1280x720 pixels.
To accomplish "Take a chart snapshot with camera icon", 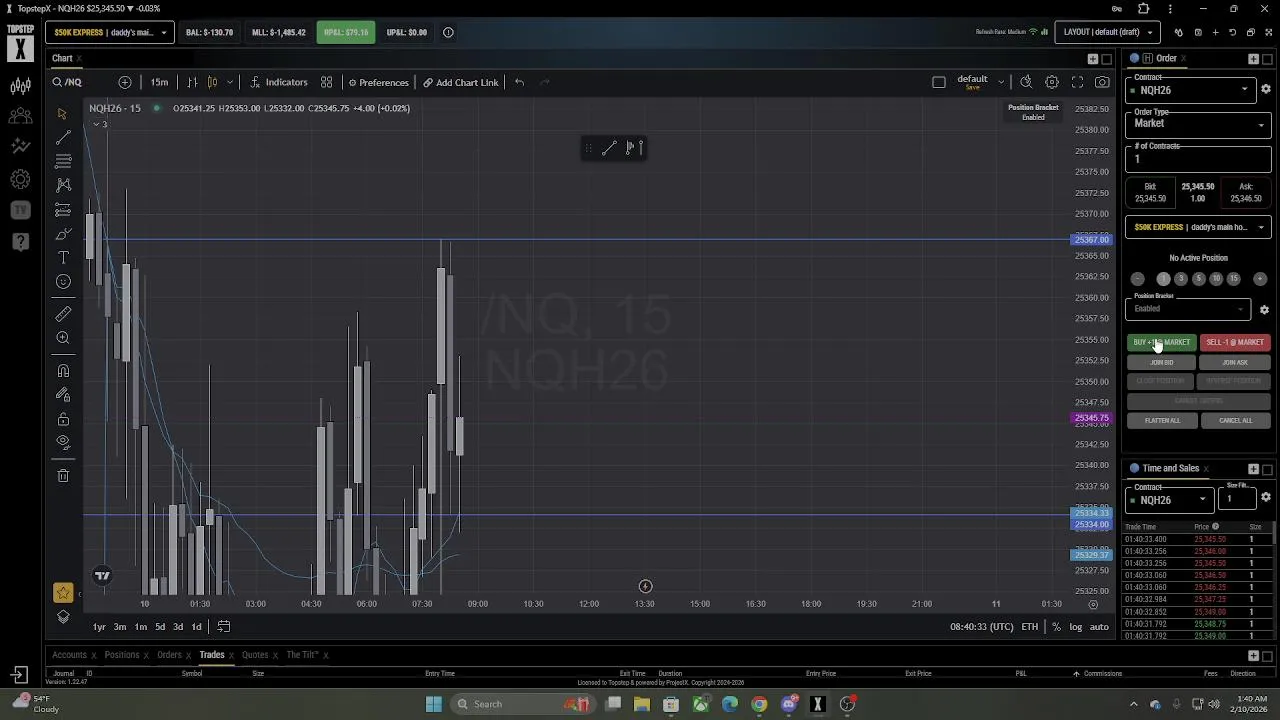I will (1102, 82).
